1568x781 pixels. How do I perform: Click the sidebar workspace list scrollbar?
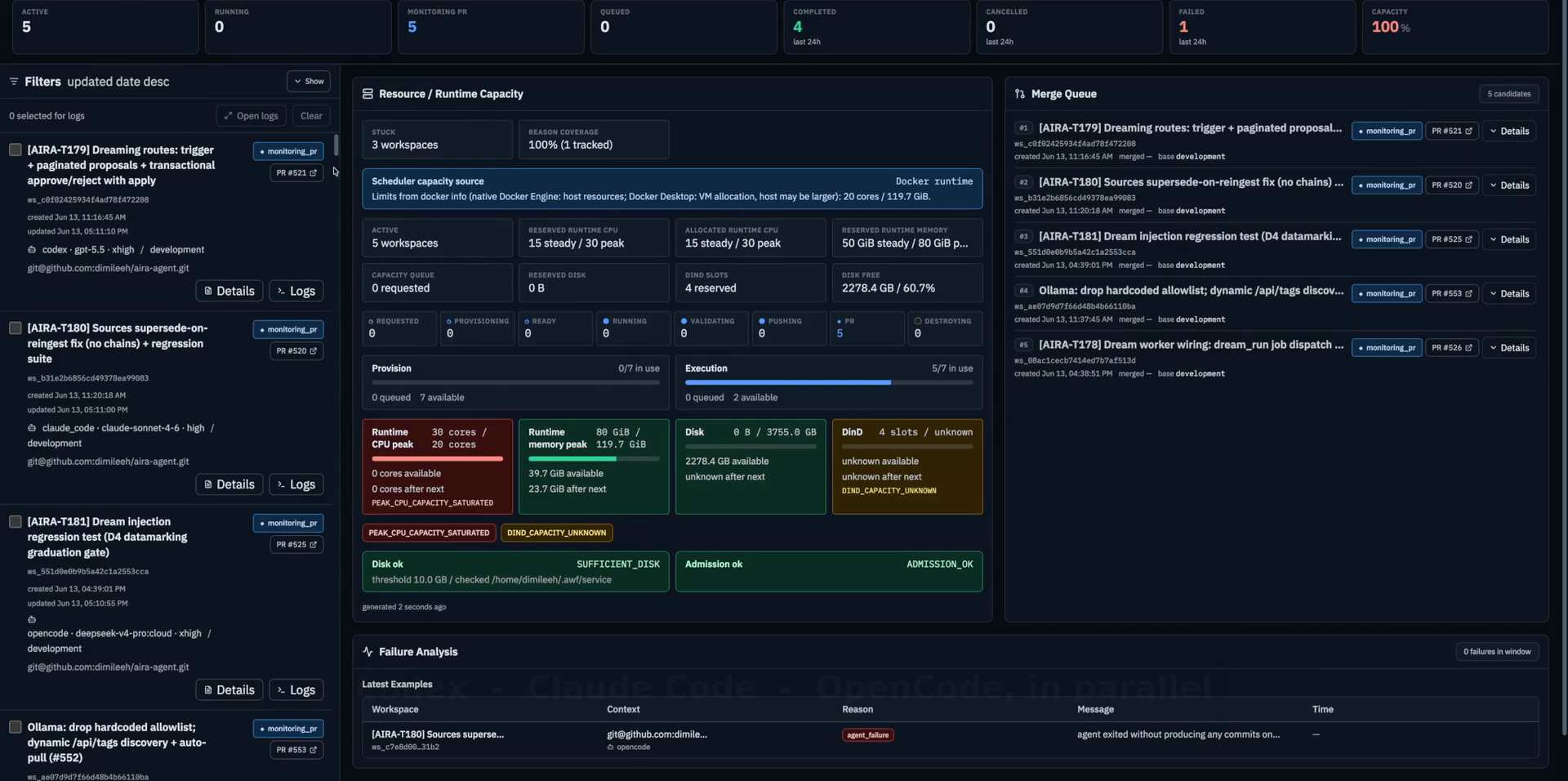[336, 145]
